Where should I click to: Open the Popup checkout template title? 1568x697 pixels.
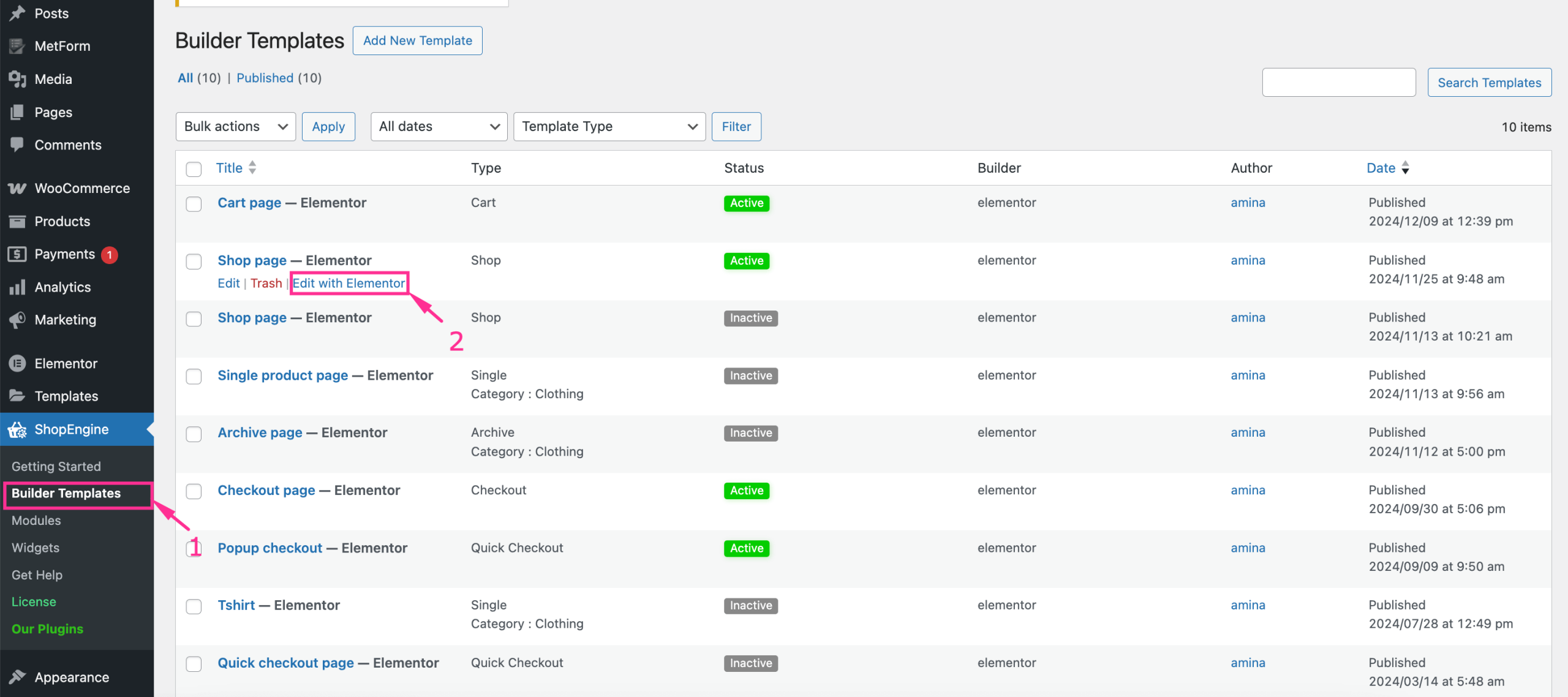click(x=270, y=548)
